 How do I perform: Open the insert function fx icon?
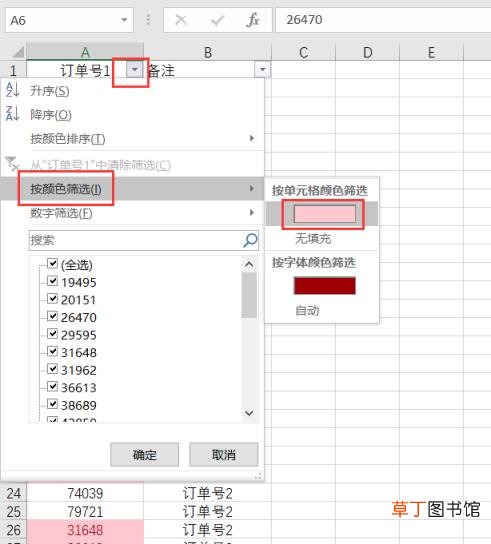tap(253, 20)
